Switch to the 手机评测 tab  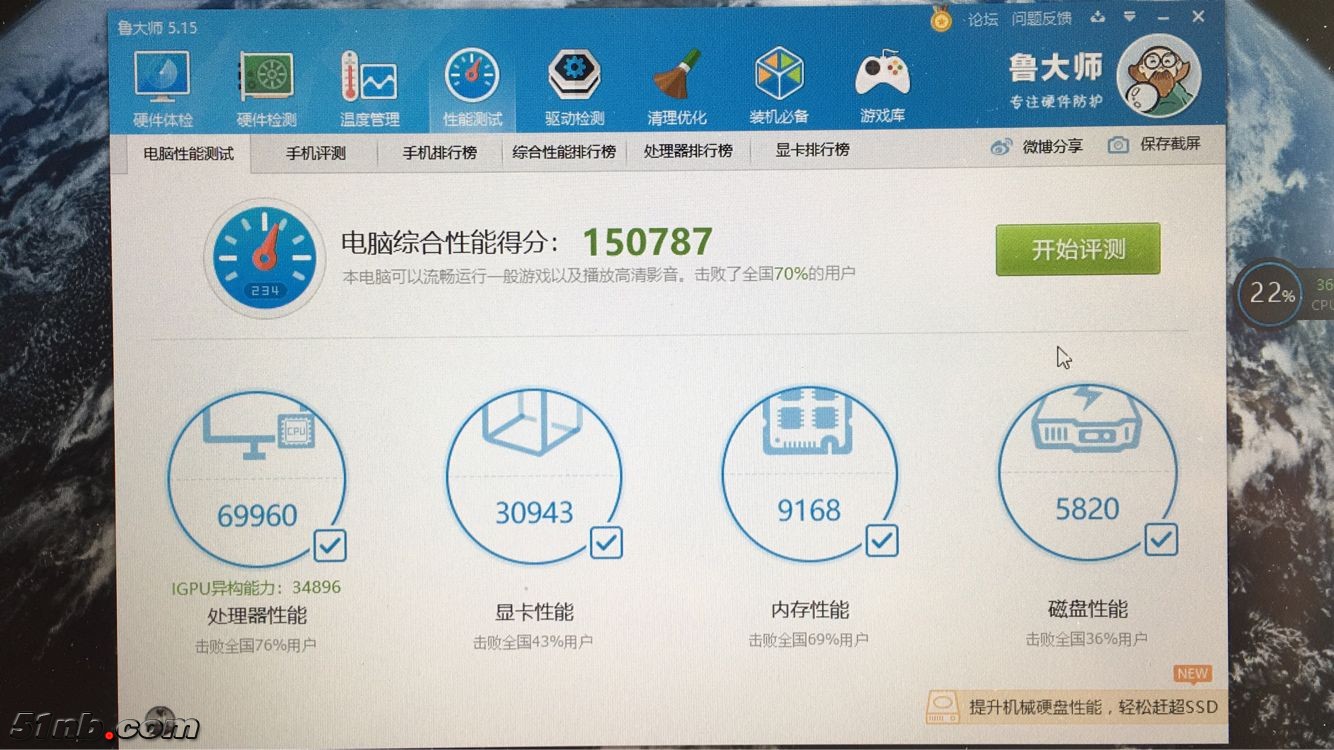pyautogui.click(x=315, y=153)
